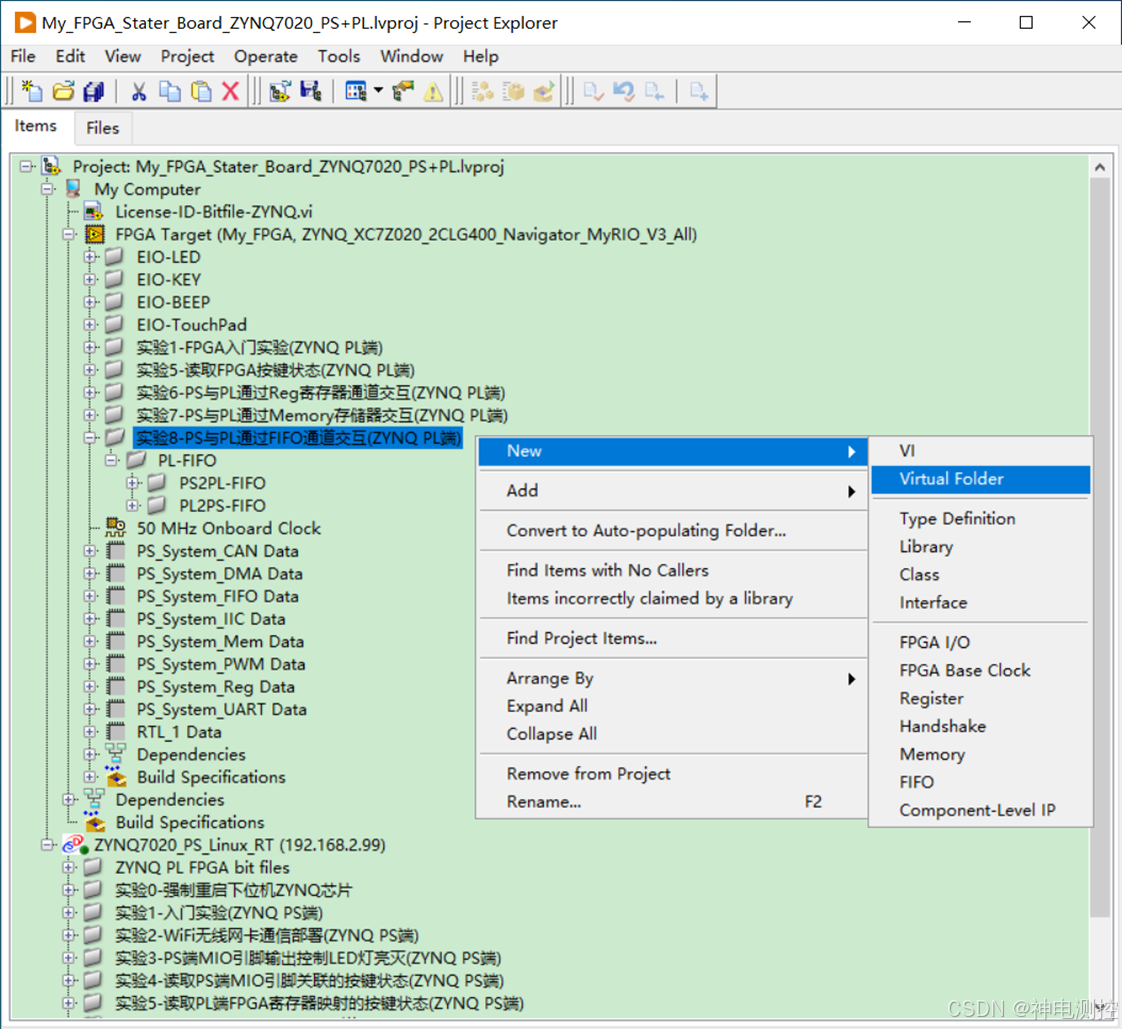Choose Virtual Folder from New submenu
The width and height of the screenshot is (1122, 1029).
980,479
